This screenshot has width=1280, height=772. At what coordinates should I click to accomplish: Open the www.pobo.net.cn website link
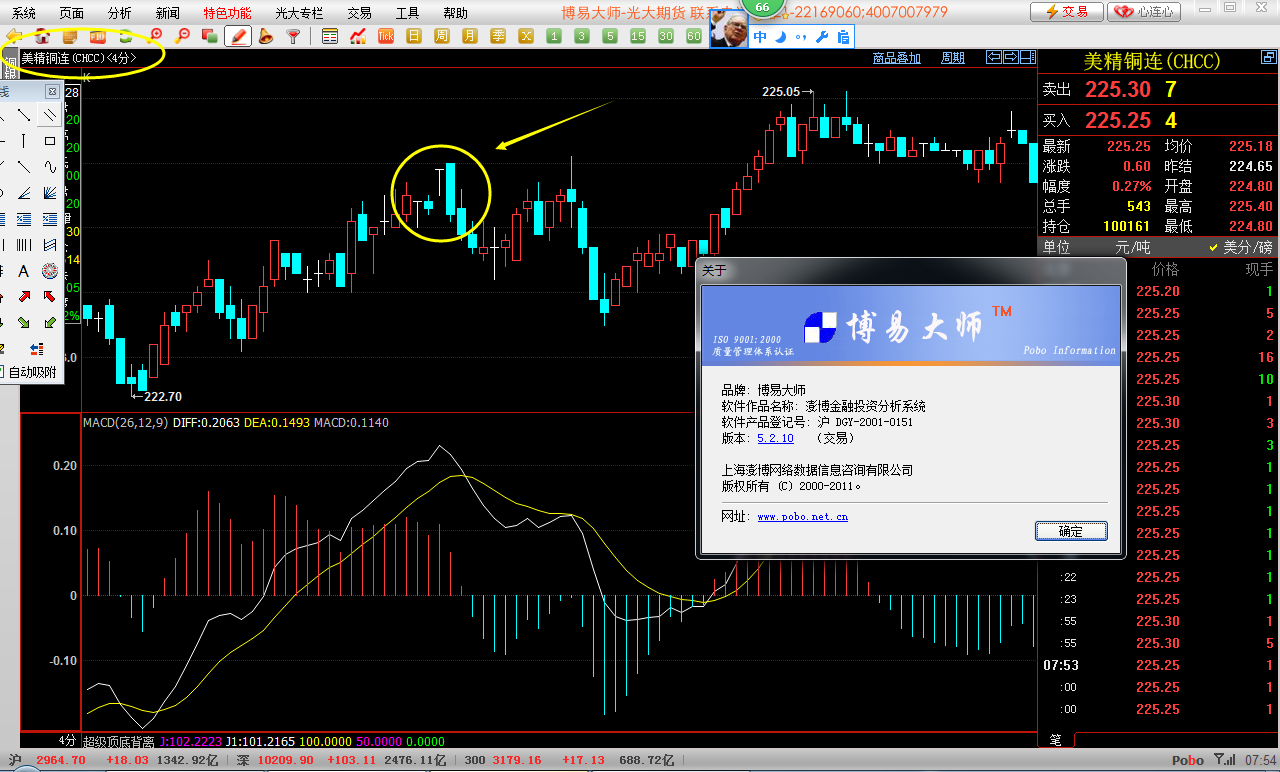(x=802, y=517)
